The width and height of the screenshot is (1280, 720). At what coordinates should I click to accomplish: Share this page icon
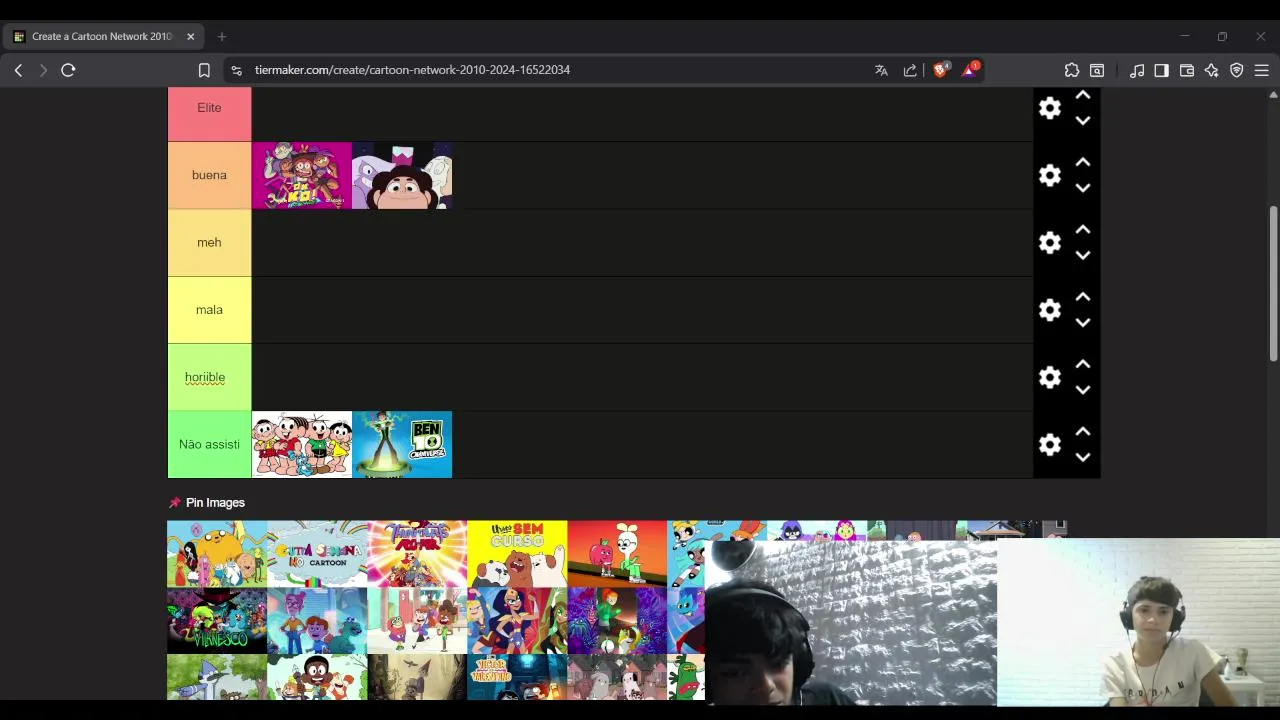(910, 70)
